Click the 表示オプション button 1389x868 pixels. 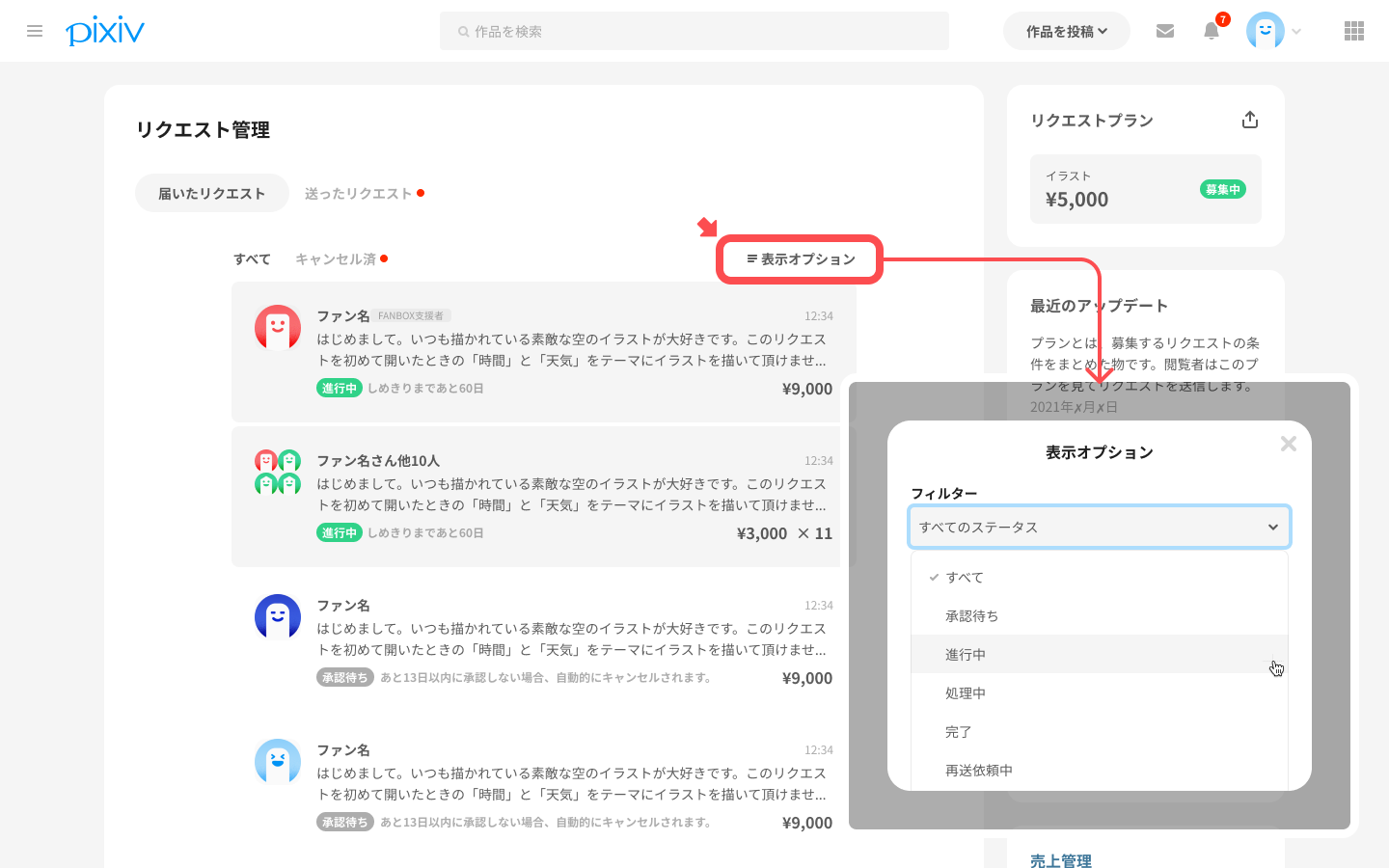tap(800, 259)
